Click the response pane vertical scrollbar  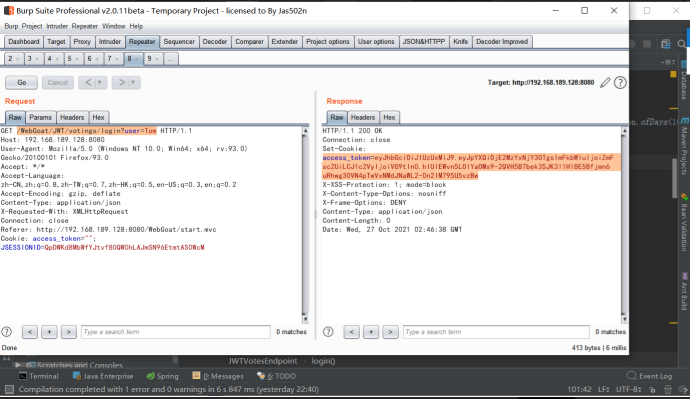point(624,225)
